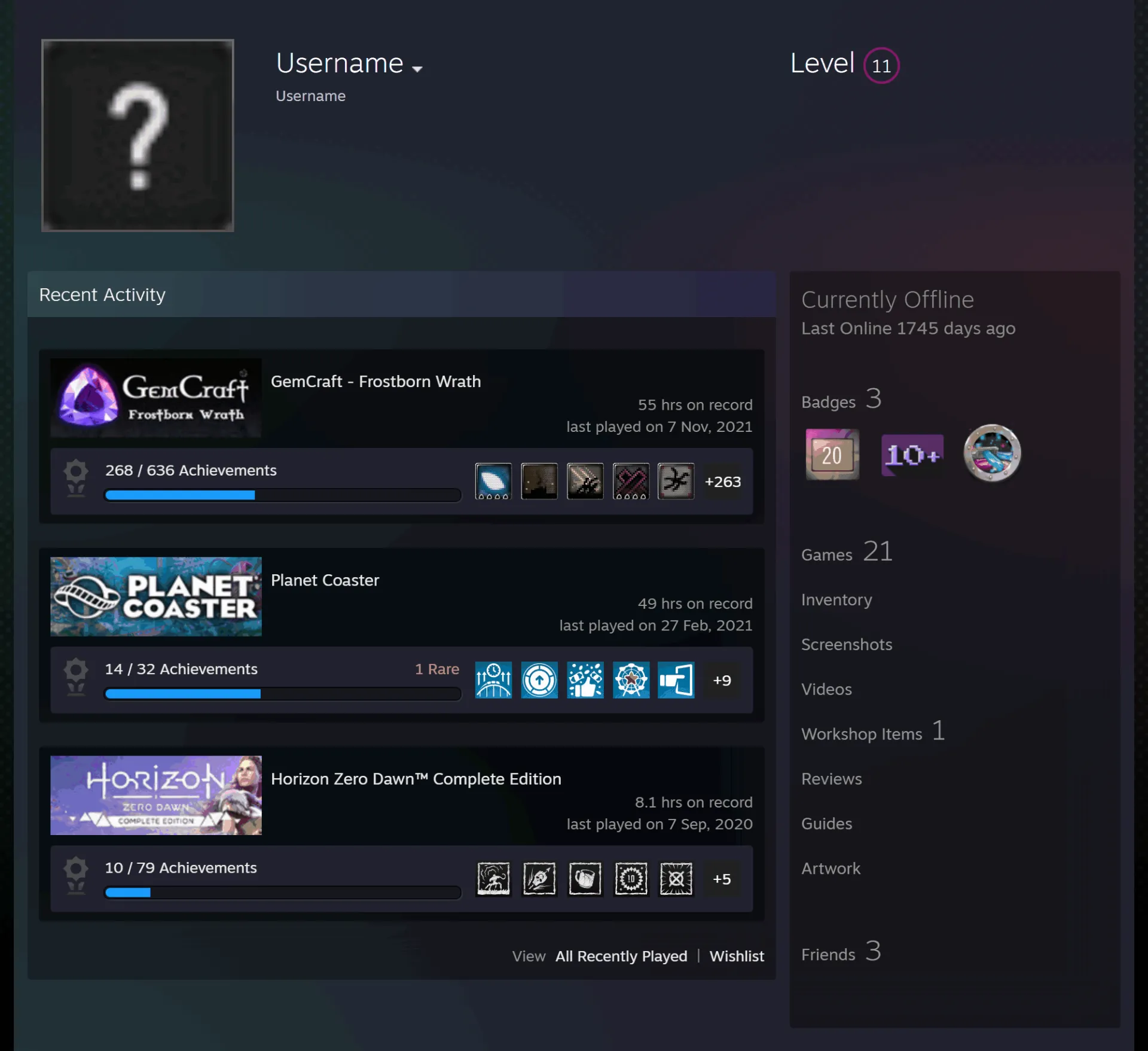Select second Horizon Zero Dawn achievement icon
Viewport: 1148px width, 1051px height.
539,878
